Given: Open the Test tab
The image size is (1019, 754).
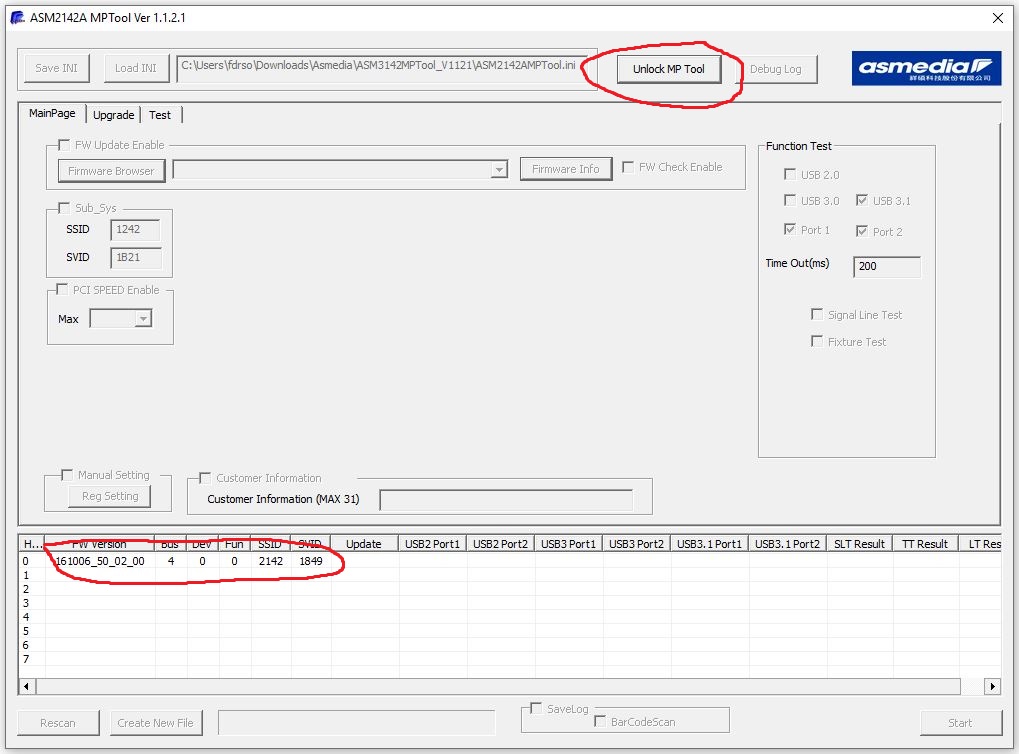Looking at the screenshot, I should [160, 115].
